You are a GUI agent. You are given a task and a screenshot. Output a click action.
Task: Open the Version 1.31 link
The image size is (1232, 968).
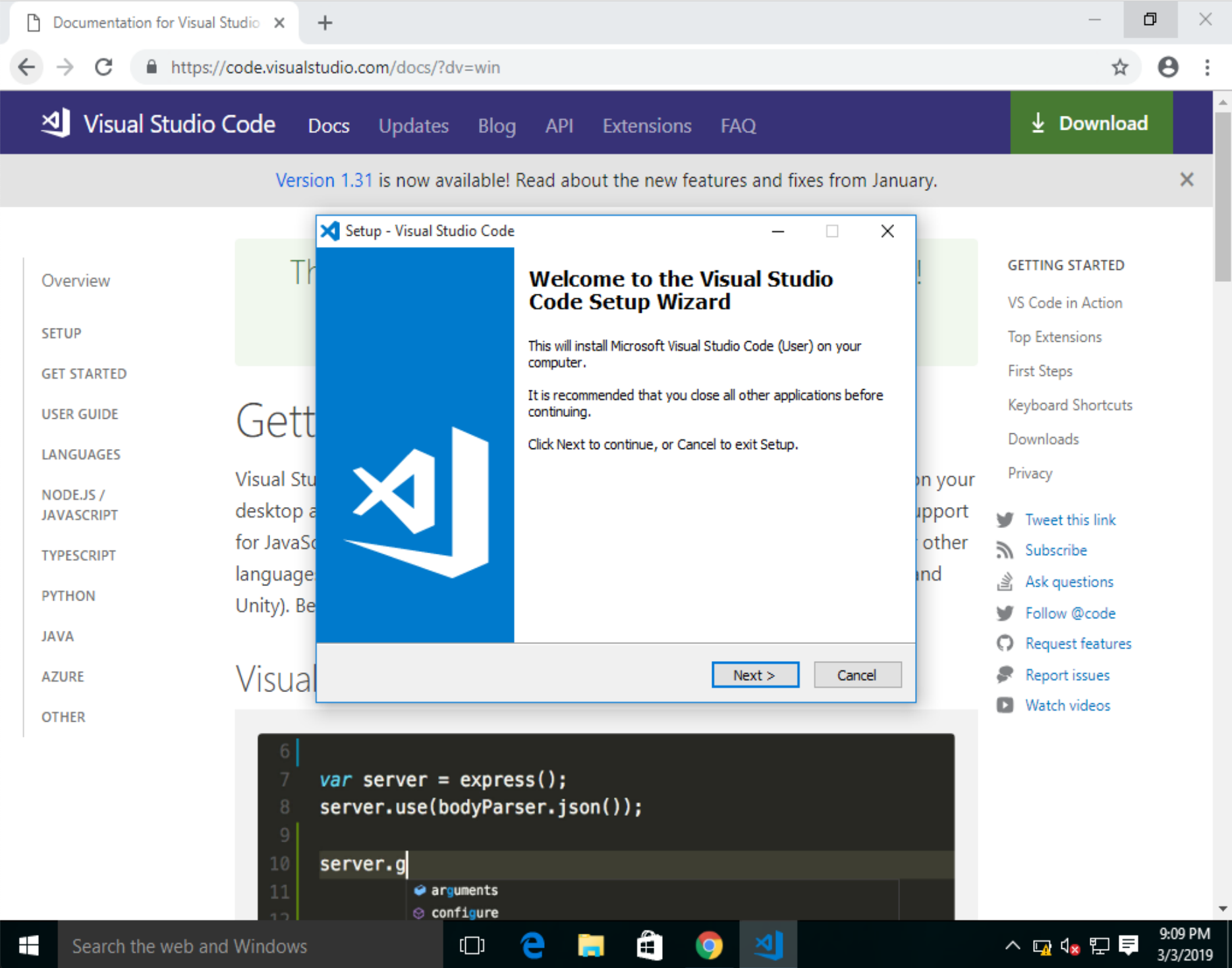click(323, 180)
